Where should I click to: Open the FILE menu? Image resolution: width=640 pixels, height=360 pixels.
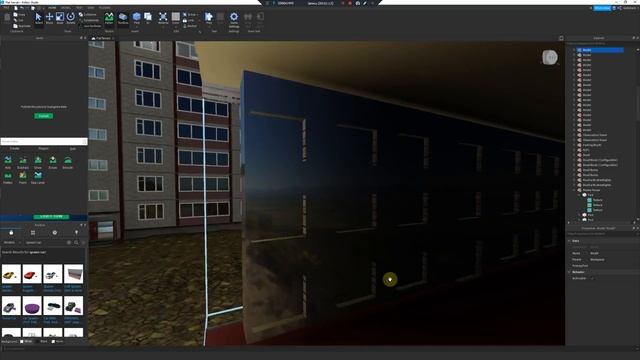(x=6, y=8)
